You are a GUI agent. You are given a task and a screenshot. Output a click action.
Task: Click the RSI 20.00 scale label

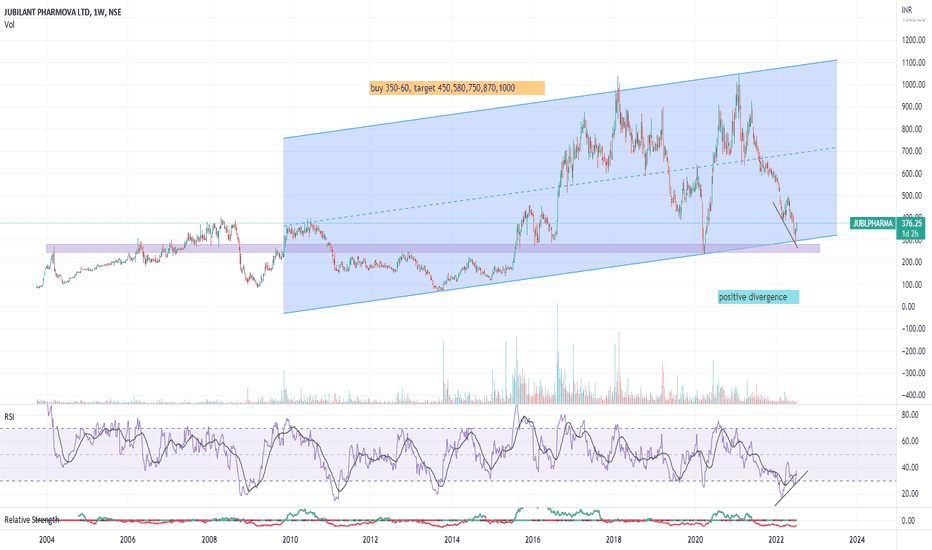(910, 494)
